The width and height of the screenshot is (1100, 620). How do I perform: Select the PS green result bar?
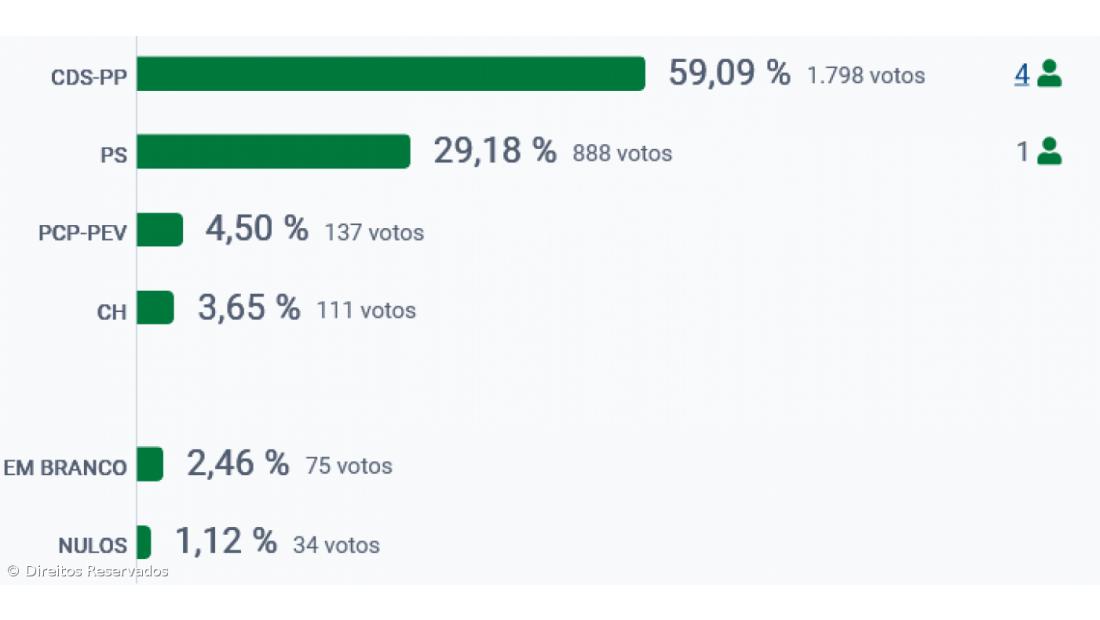tap(273, 152)
